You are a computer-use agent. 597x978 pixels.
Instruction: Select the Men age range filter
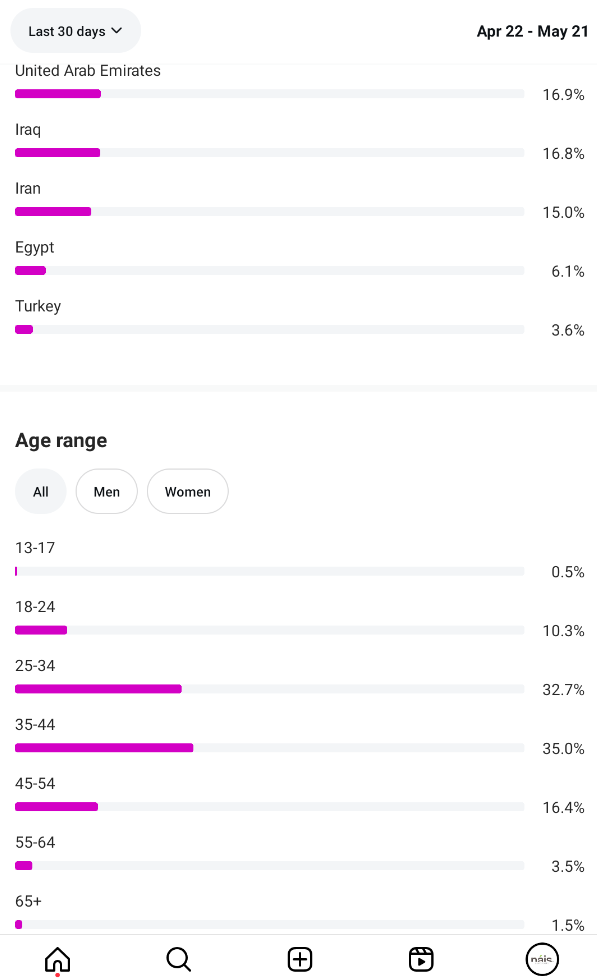107,491
